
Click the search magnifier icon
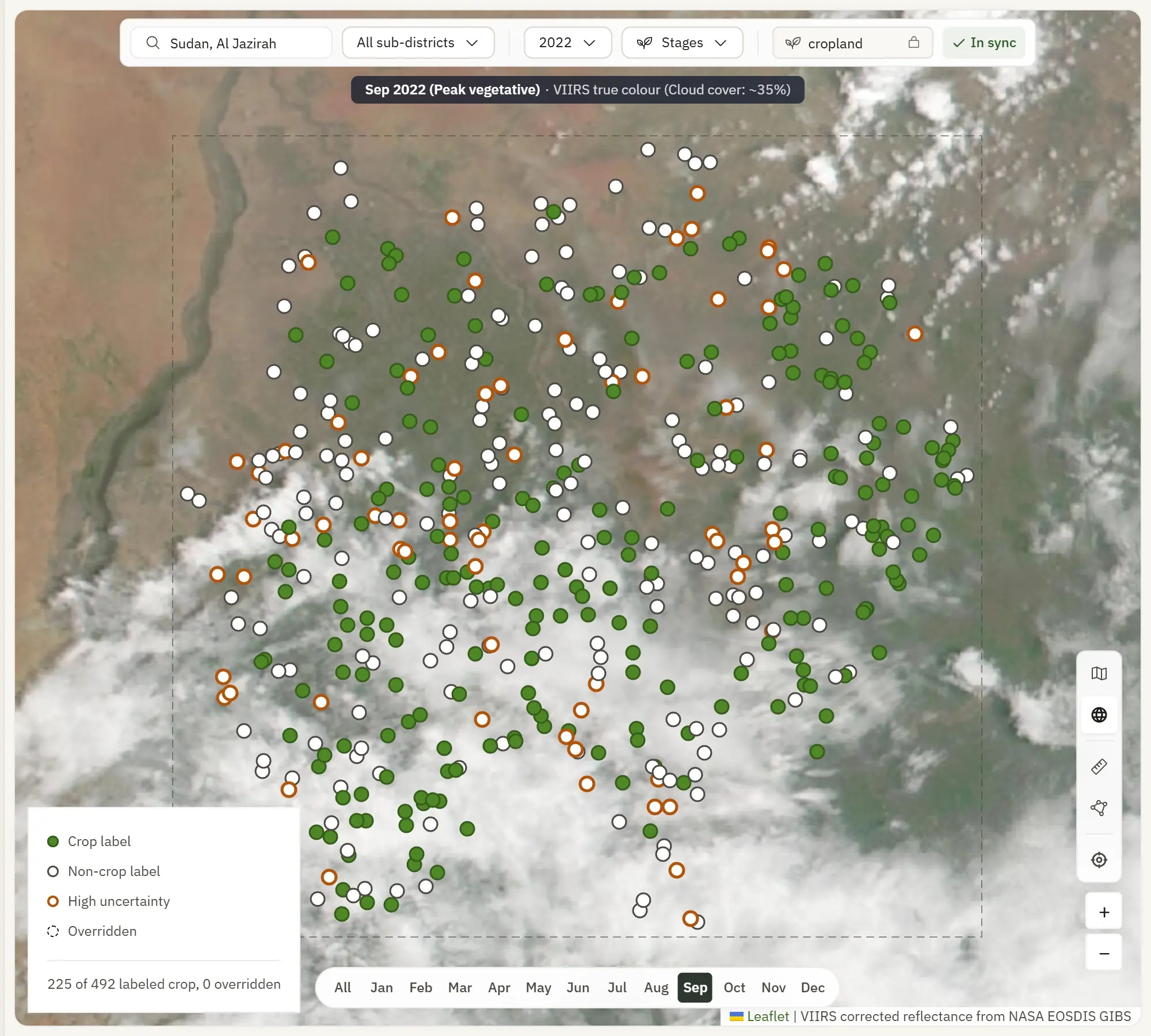click(153, 43)
